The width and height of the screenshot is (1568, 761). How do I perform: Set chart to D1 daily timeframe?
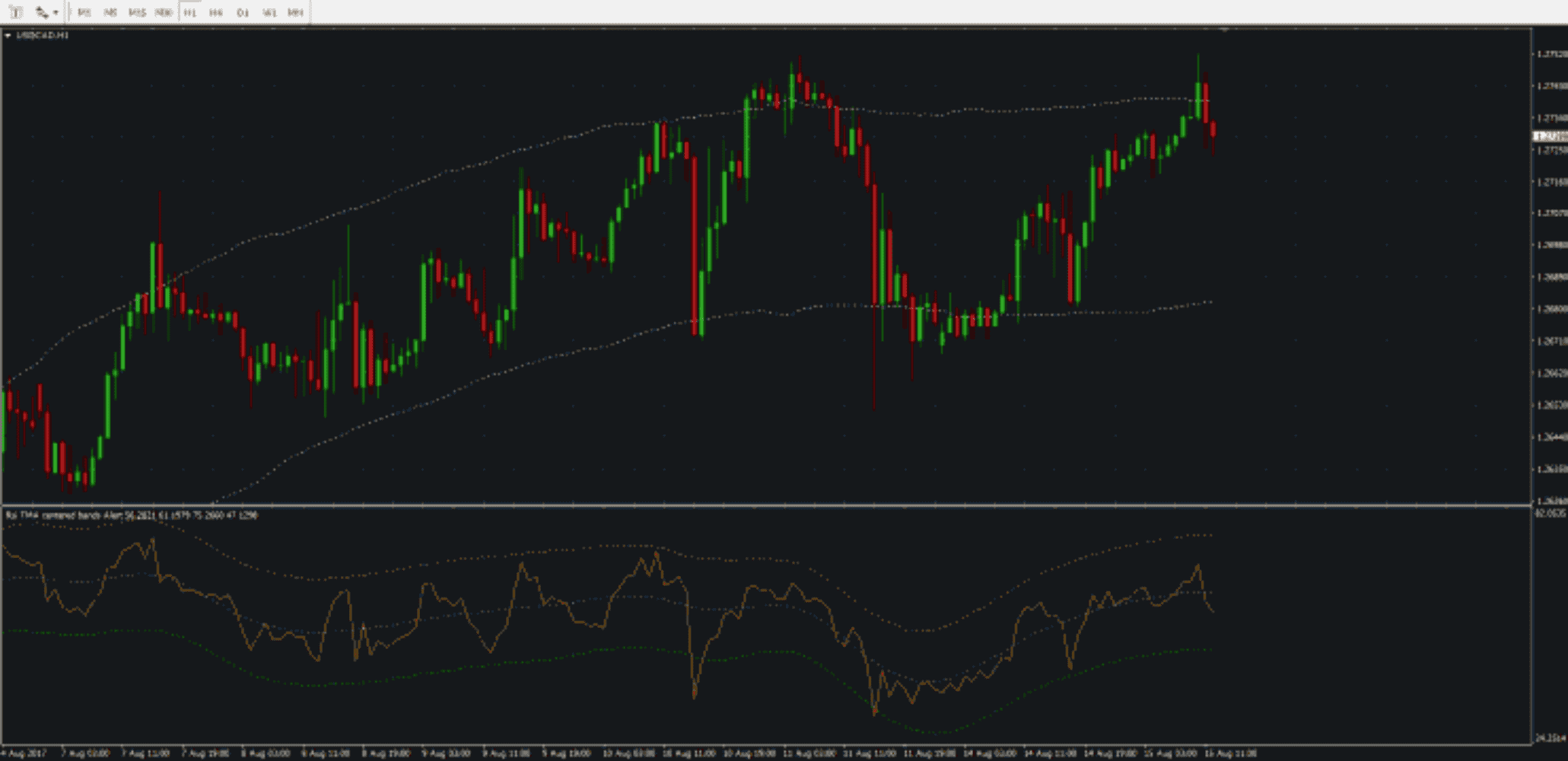coord(243,13)
